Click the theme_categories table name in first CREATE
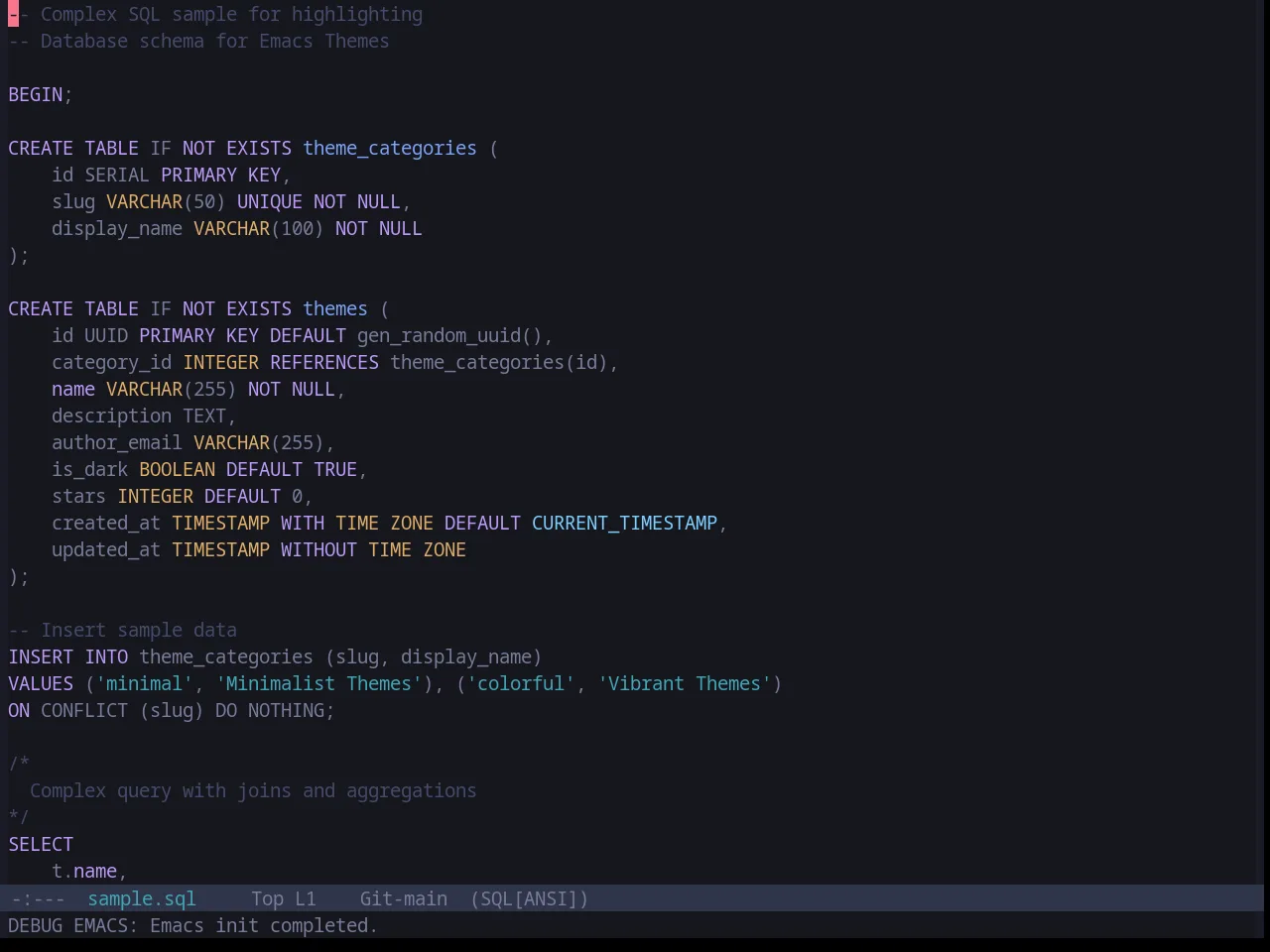The height and width of the screenshot is (952, 1270). (x=390, y=148)
